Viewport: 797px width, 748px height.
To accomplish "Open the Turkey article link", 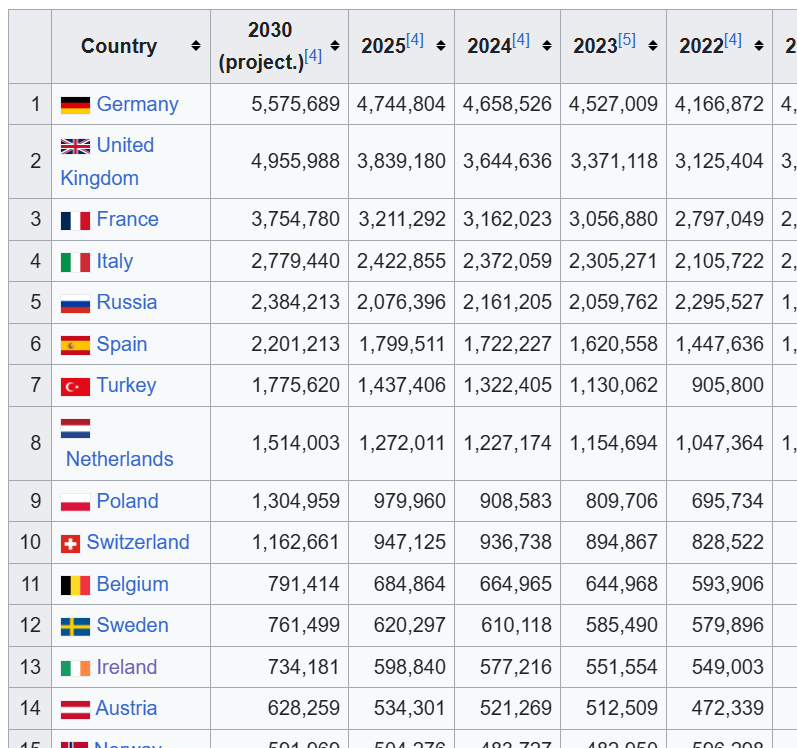I will (126, 385).
